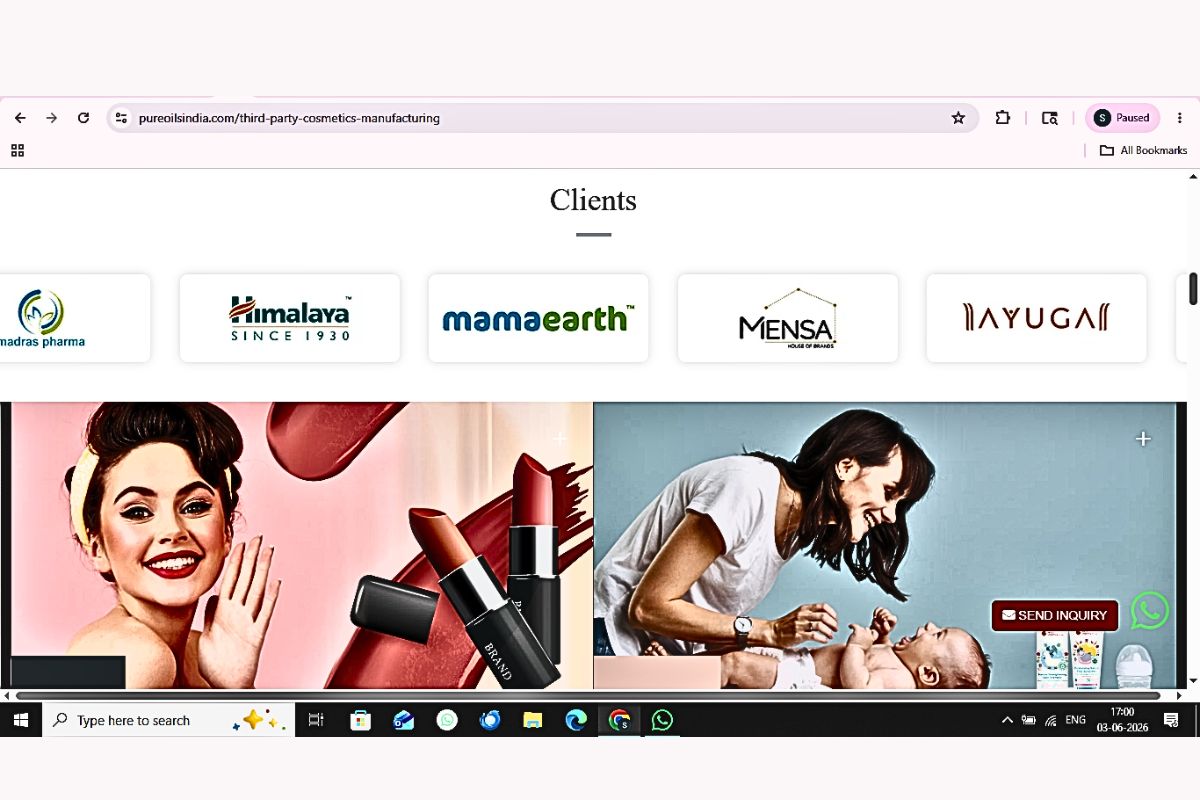Check the battery status icon
This screenshot has height=800, width=1200.
pyautogui.click(x=1029, y=720)
